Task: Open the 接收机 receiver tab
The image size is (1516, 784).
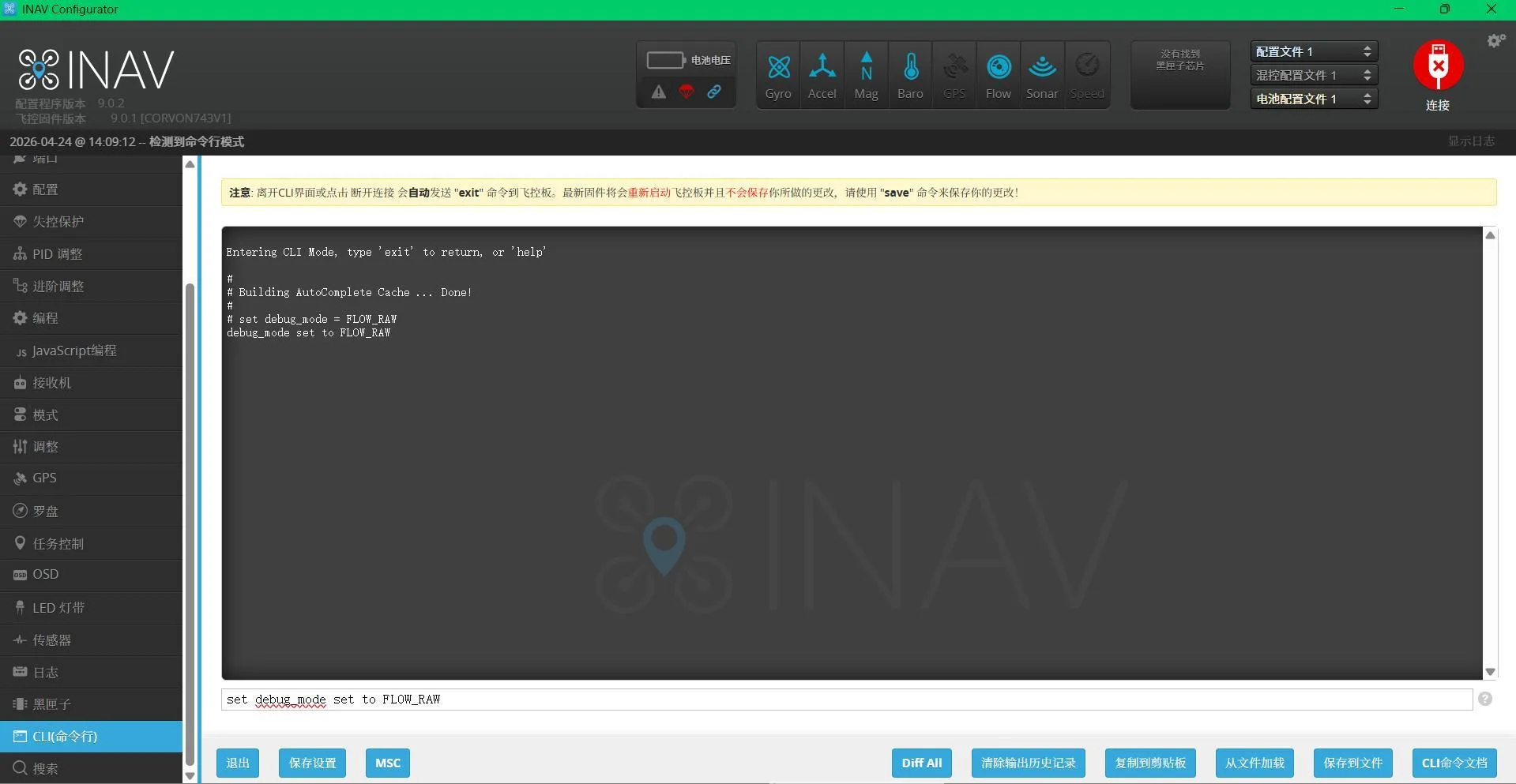Action: pyautogui.click(x=91, y=383)
